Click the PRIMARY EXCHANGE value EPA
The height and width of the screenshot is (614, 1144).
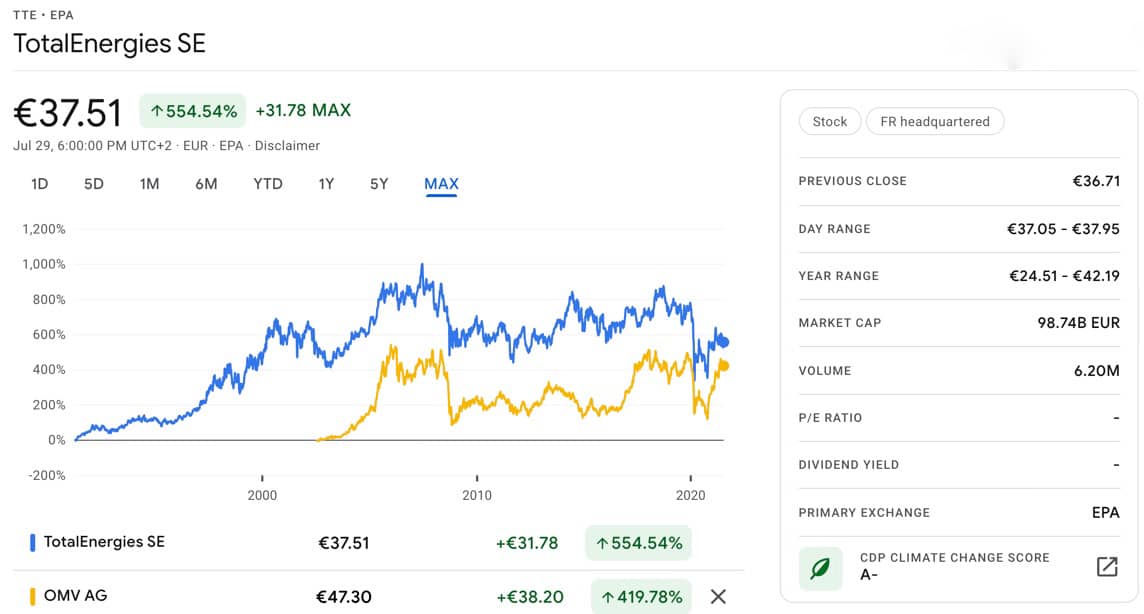click(1105, 513)
